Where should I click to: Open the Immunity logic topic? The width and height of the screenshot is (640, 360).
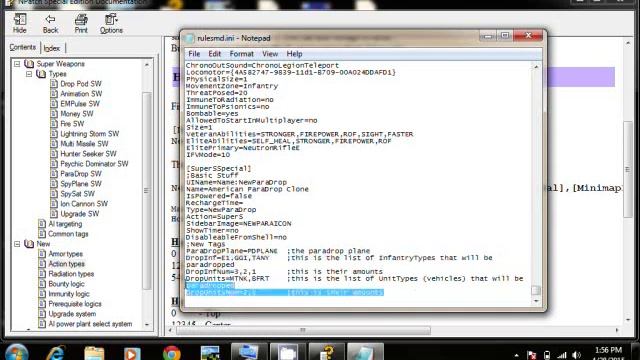(x=69, y=294)
